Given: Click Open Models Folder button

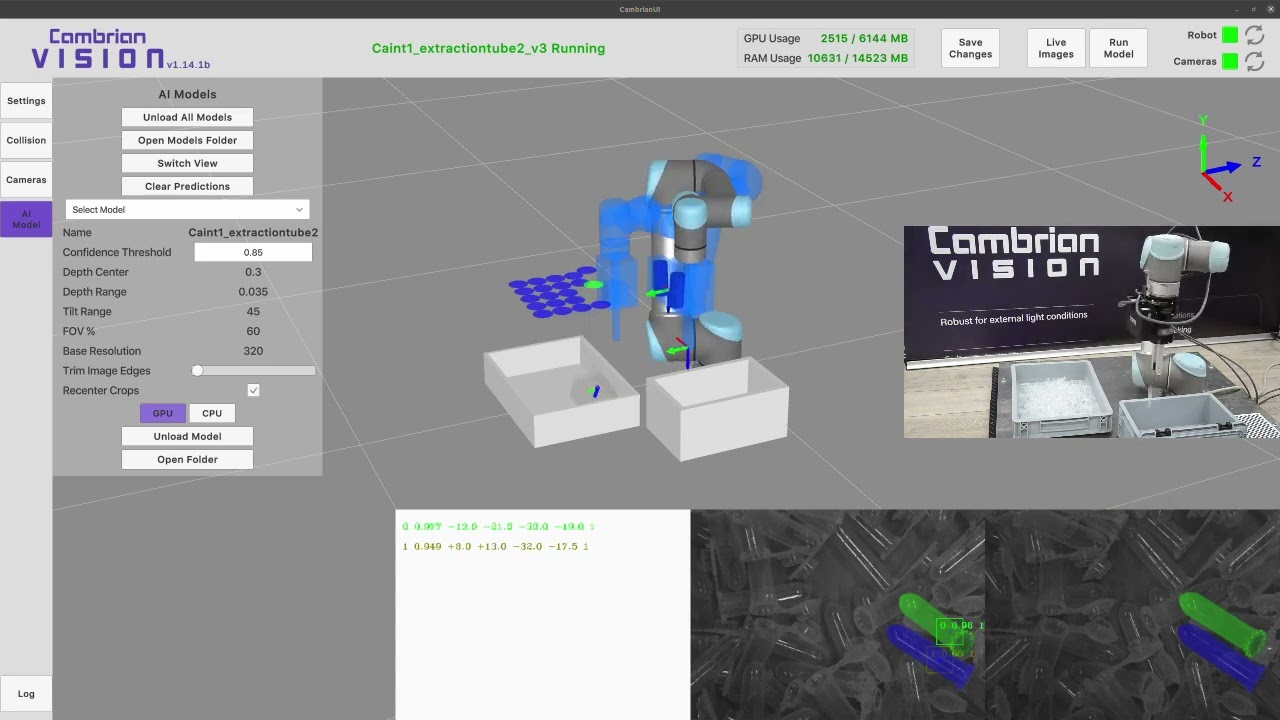Looking at the screenshot, I should [x=187, y=140].
